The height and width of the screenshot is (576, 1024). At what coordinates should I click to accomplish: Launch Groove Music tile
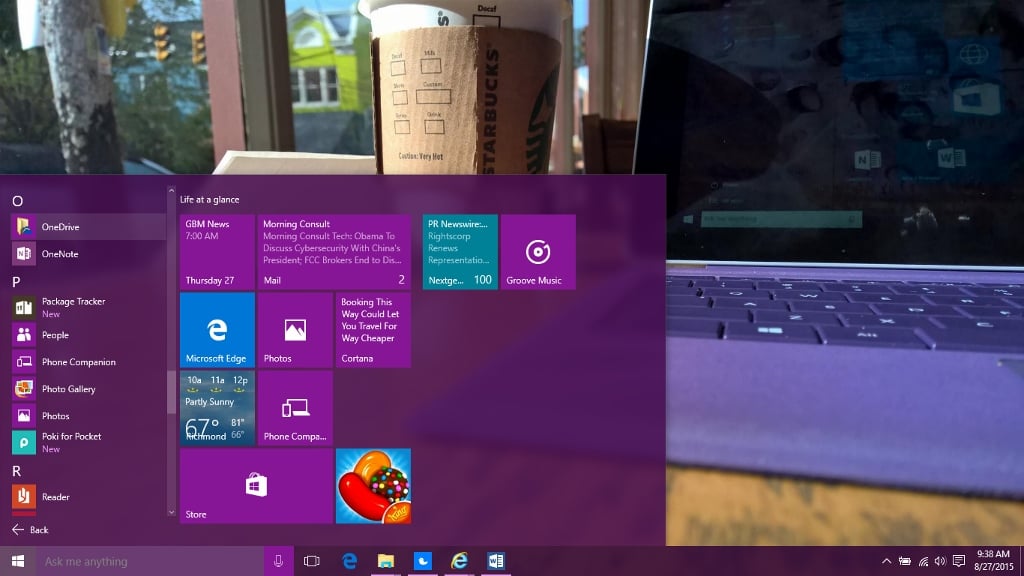point(538,252)
